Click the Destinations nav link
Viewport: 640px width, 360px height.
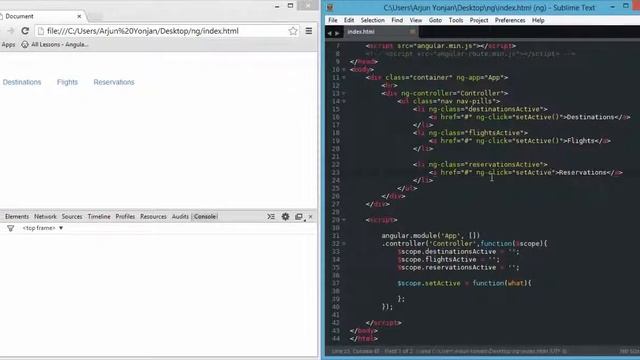(x=22, y=82)
